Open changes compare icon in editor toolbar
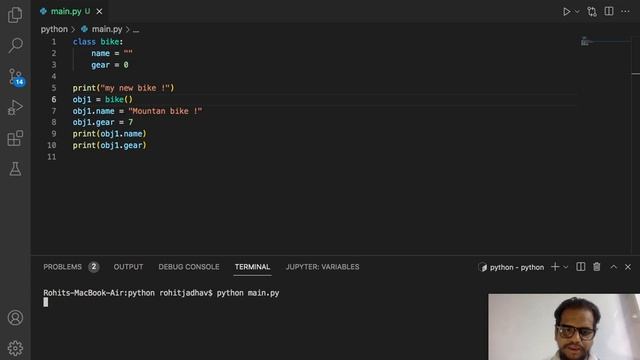Screen dimensions: 640x360 pos(592,12)
